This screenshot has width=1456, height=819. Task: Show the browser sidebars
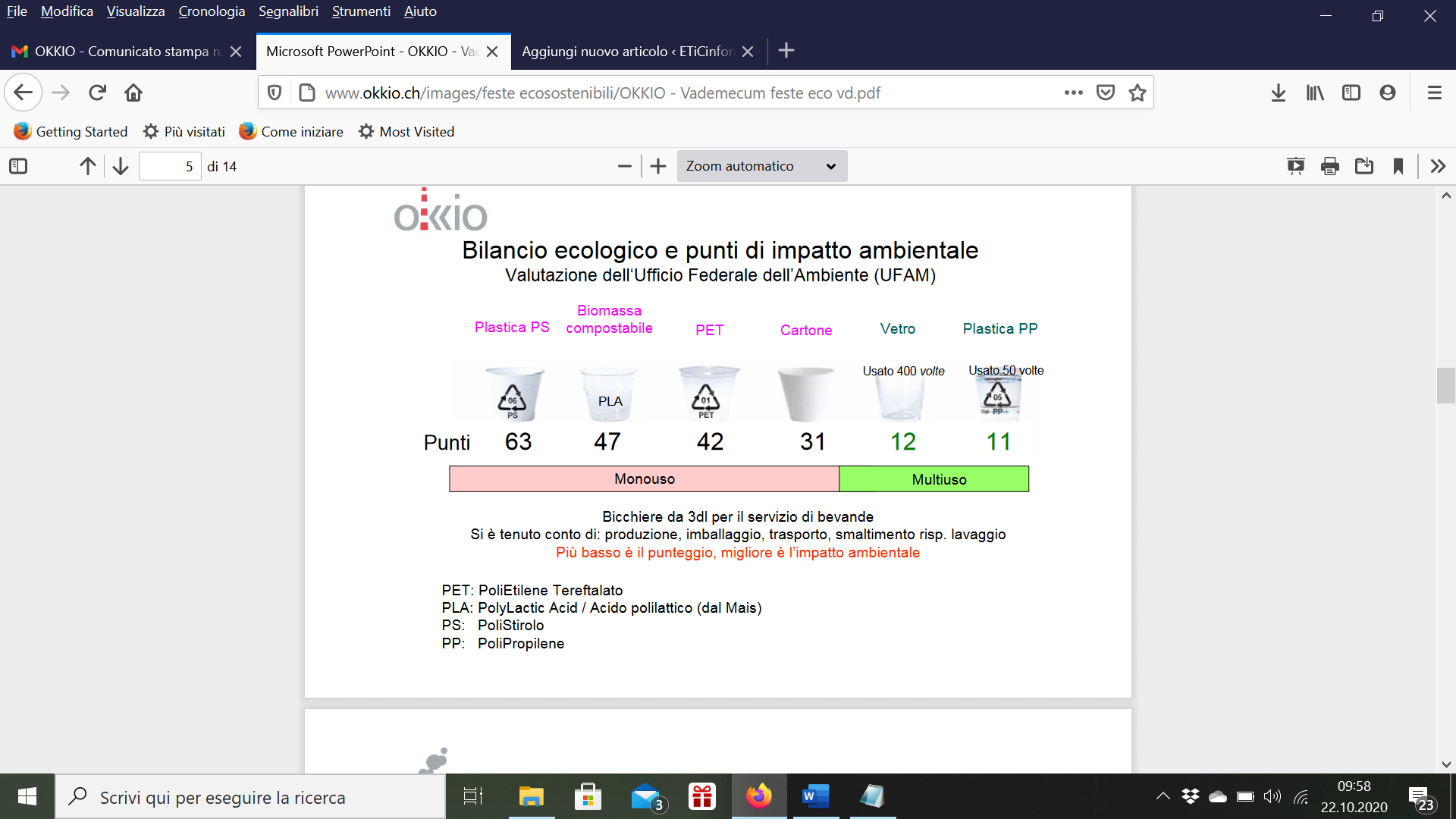click(x=1351, y=93)
